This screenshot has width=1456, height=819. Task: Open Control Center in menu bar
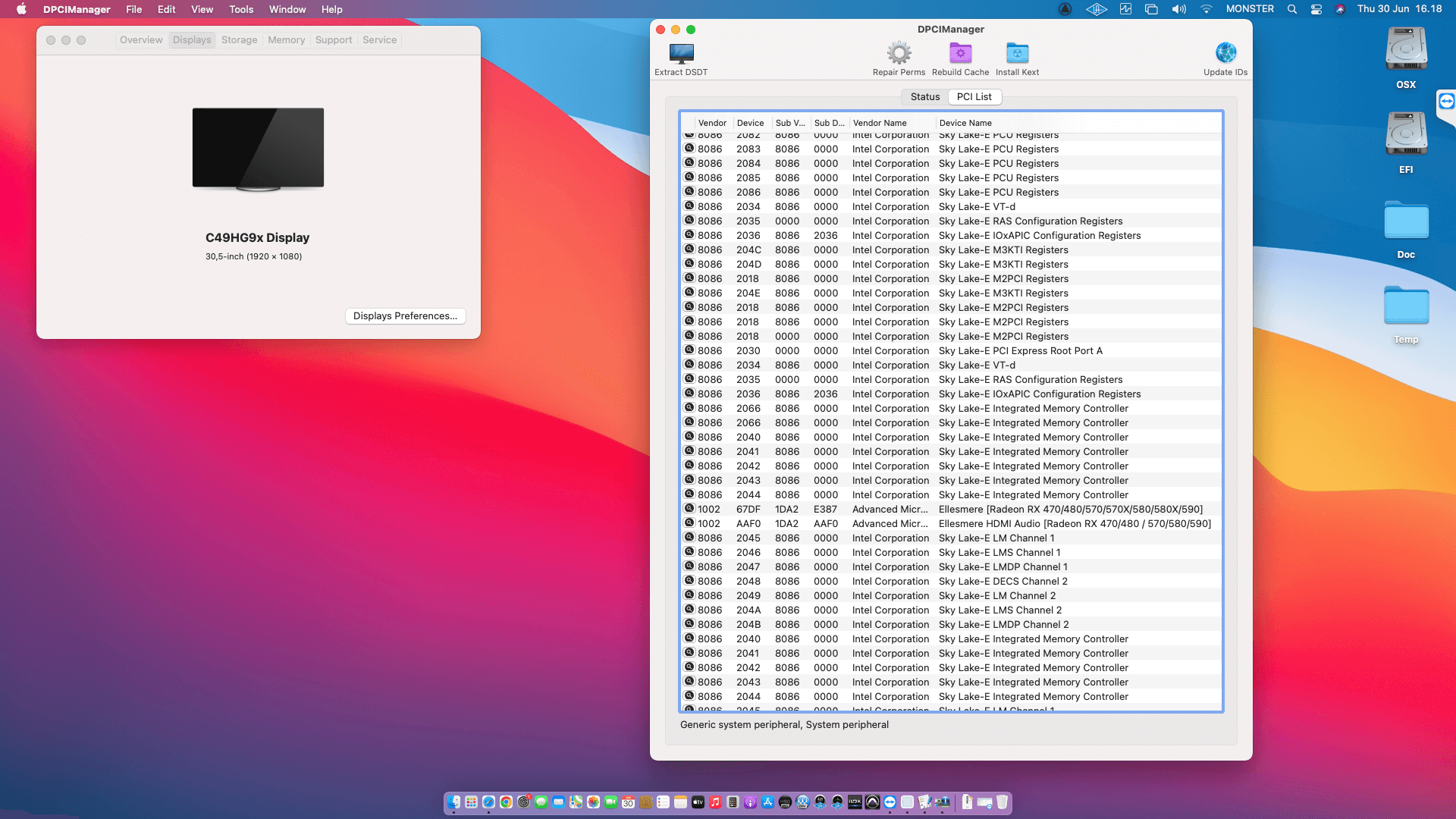tap(1316, 9)
